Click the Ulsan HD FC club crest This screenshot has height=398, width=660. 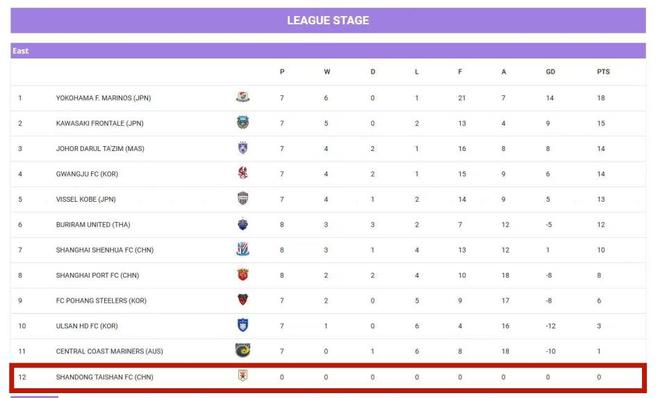point(242,325)
